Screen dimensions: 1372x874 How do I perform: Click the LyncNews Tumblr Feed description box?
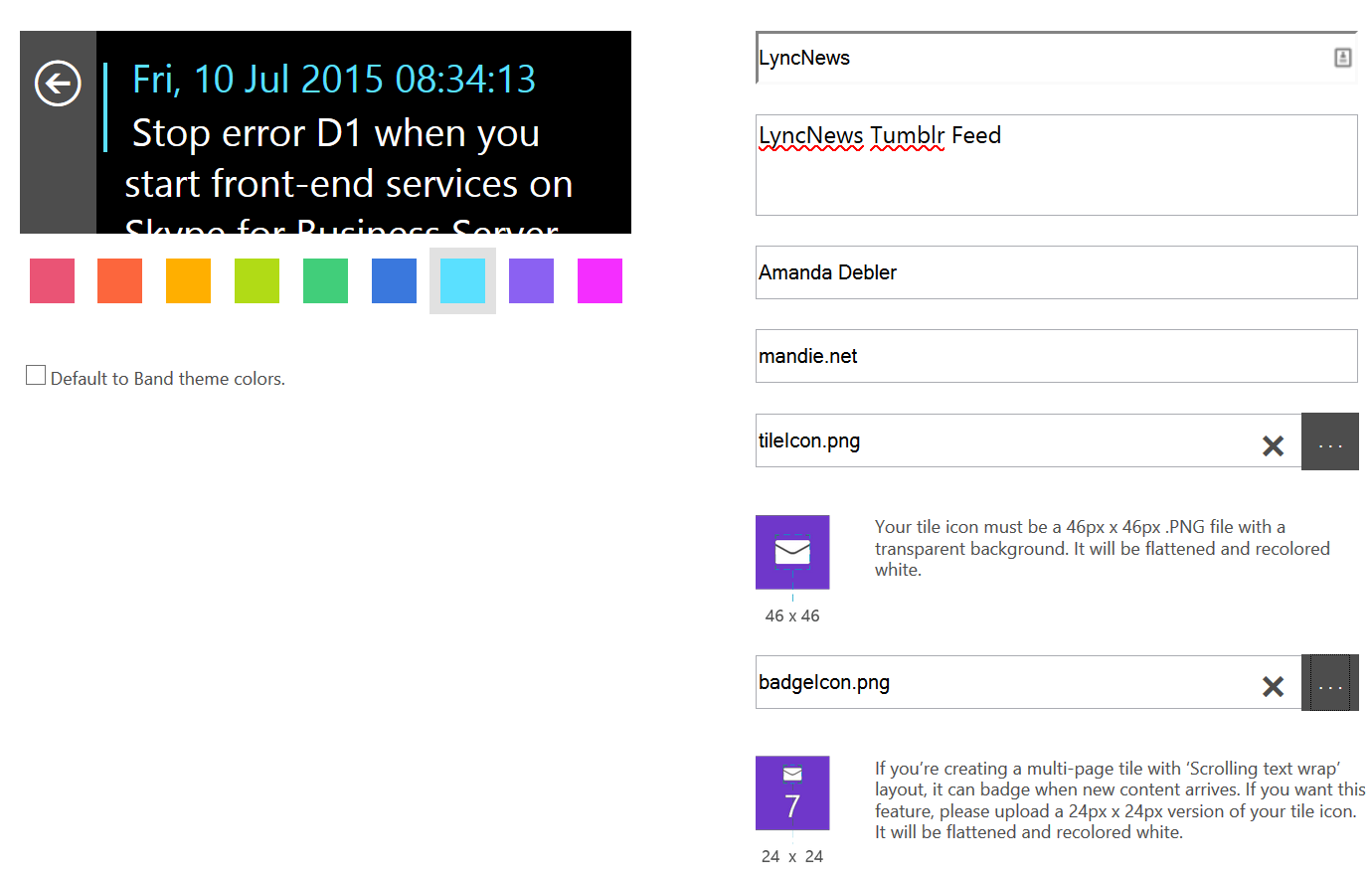pyautogui.click(x=1056, y=165)
